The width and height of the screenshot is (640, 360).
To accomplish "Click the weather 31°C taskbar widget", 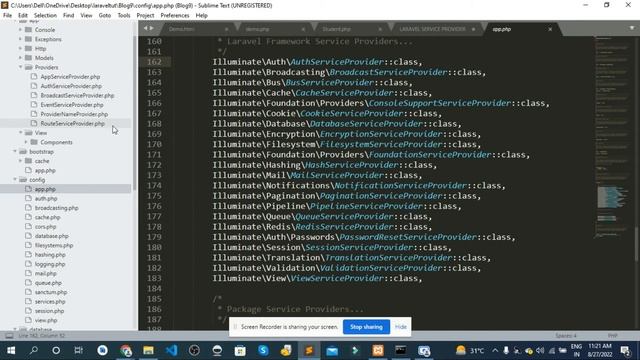I will (x=470, y=350).
